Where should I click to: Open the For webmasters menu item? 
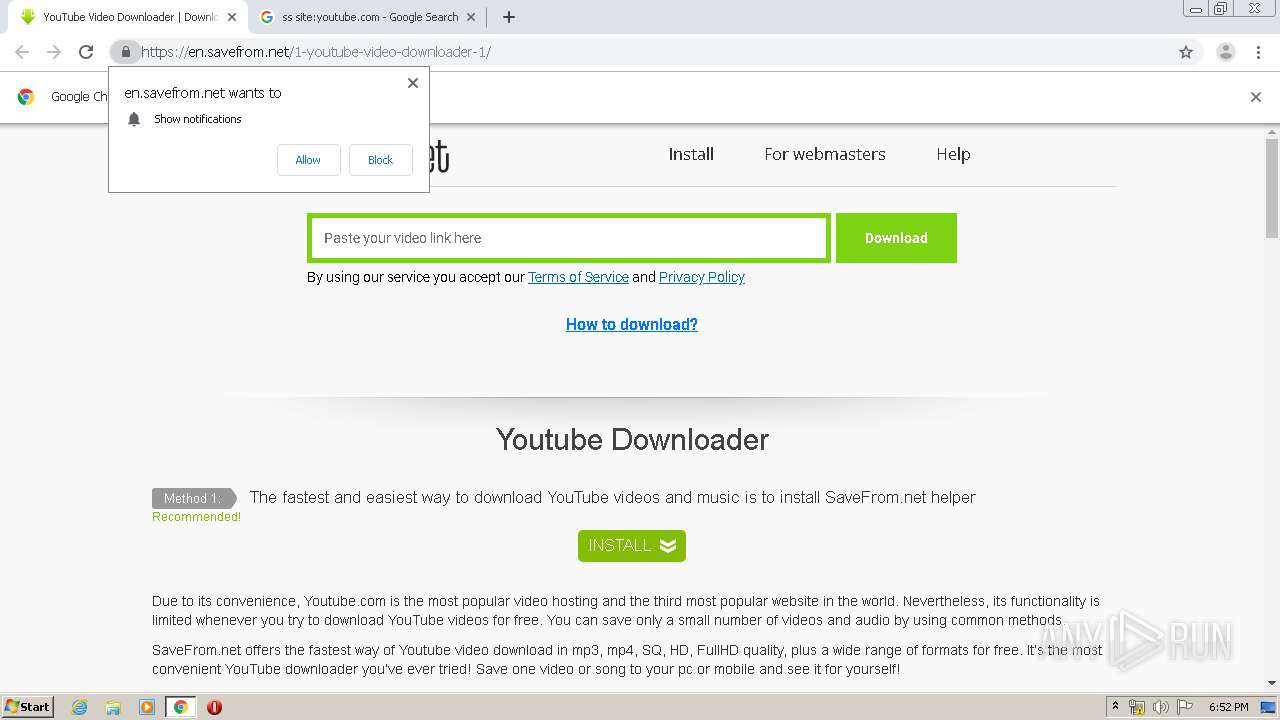(825, 154)
